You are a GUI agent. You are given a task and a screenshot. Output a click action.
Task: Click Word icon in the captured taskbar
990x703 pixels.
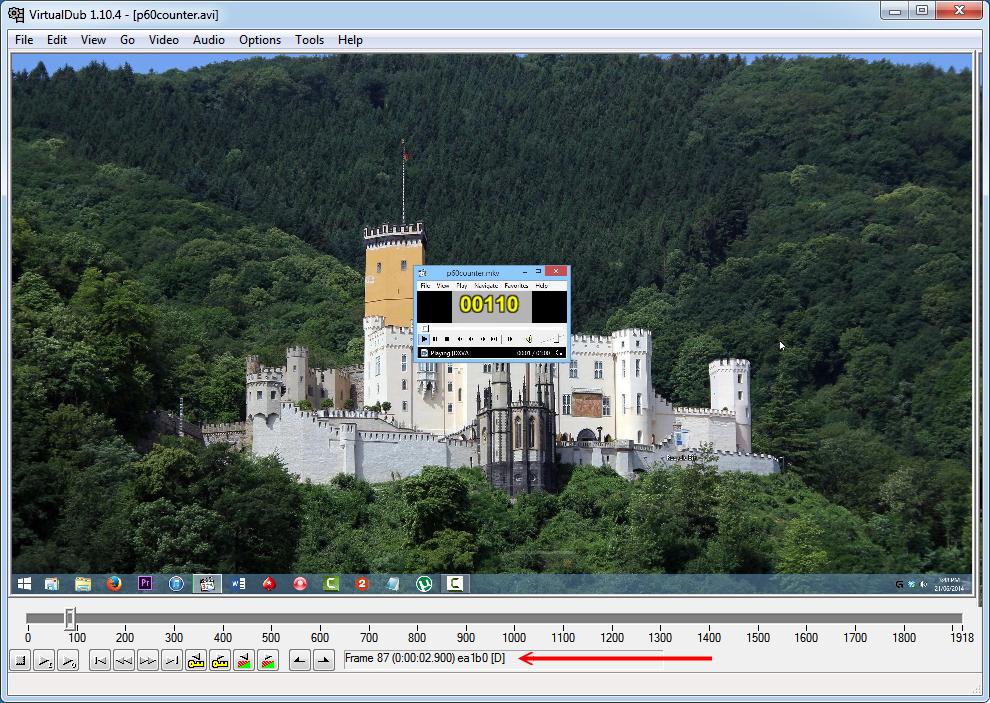[238, 584]
